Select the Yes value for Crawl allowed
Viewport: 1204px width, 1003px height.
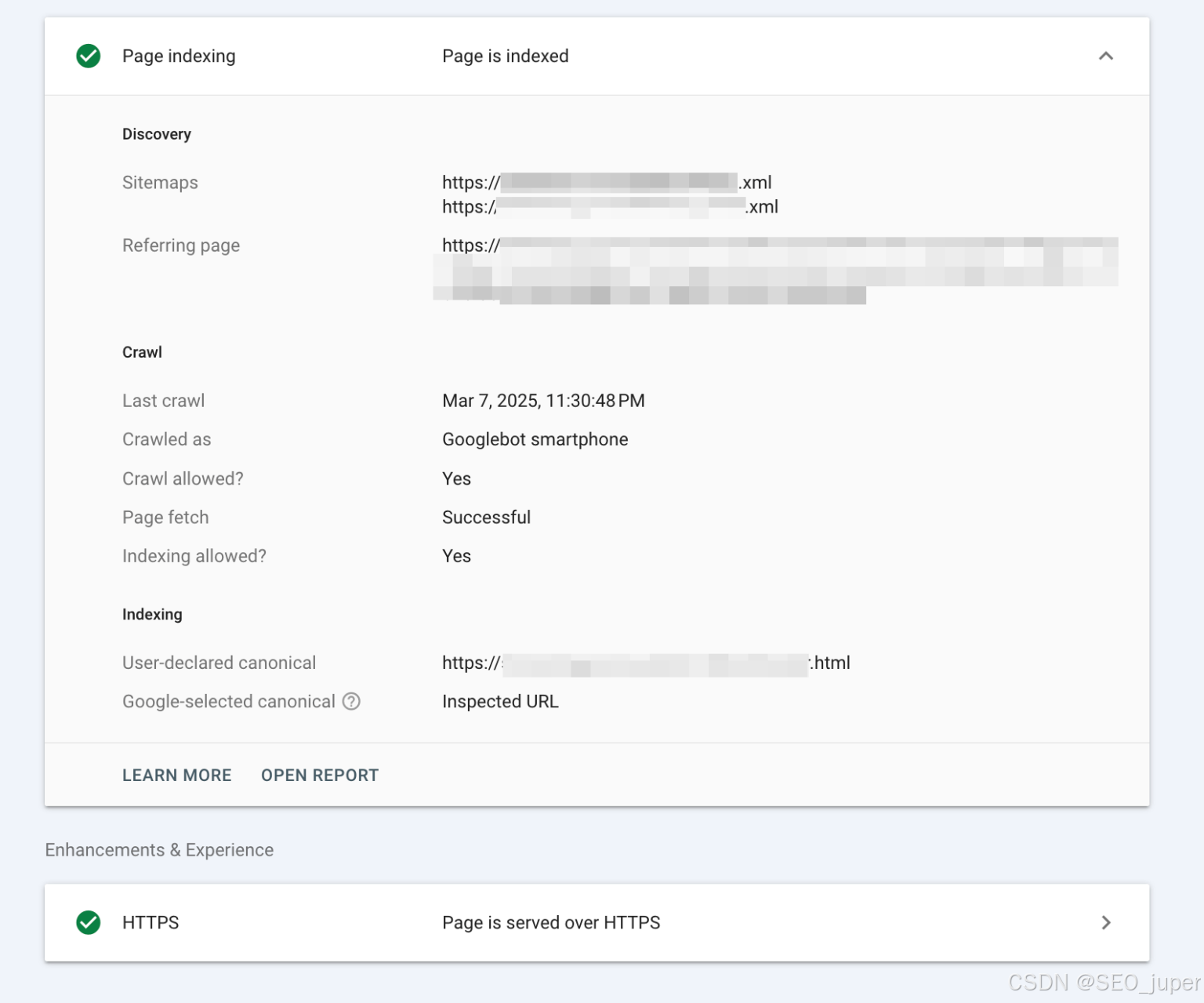click(456, 478)
